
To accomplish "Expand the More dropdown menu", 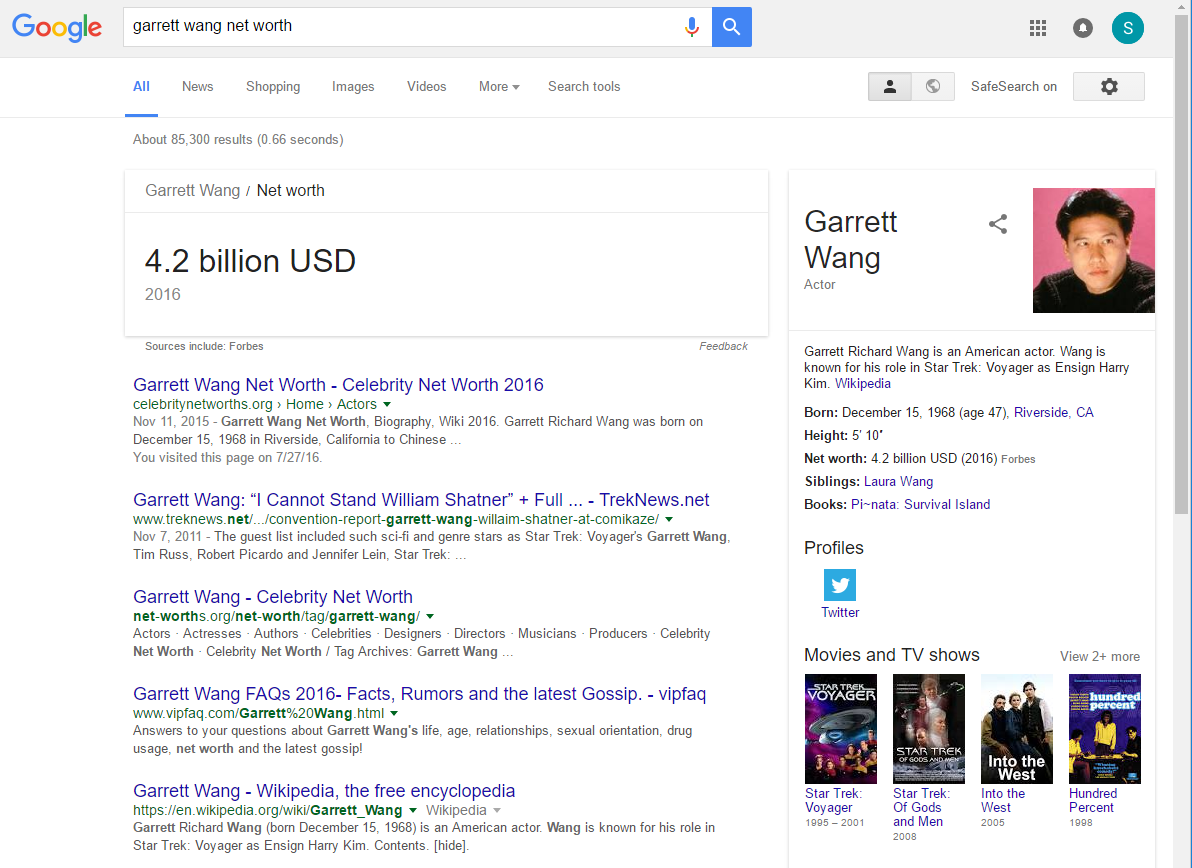I will (x=499, y=87).
